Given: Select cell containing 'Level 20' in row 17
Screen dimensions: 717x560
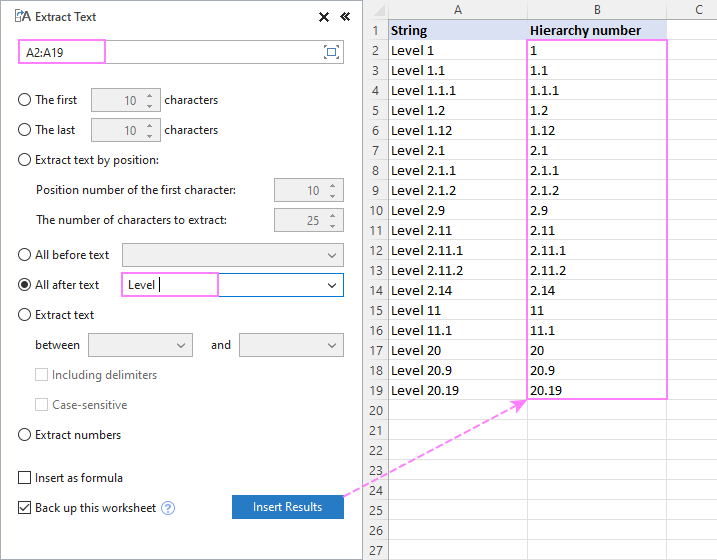Looking at the screenshot, I should (x=458, y=351).
